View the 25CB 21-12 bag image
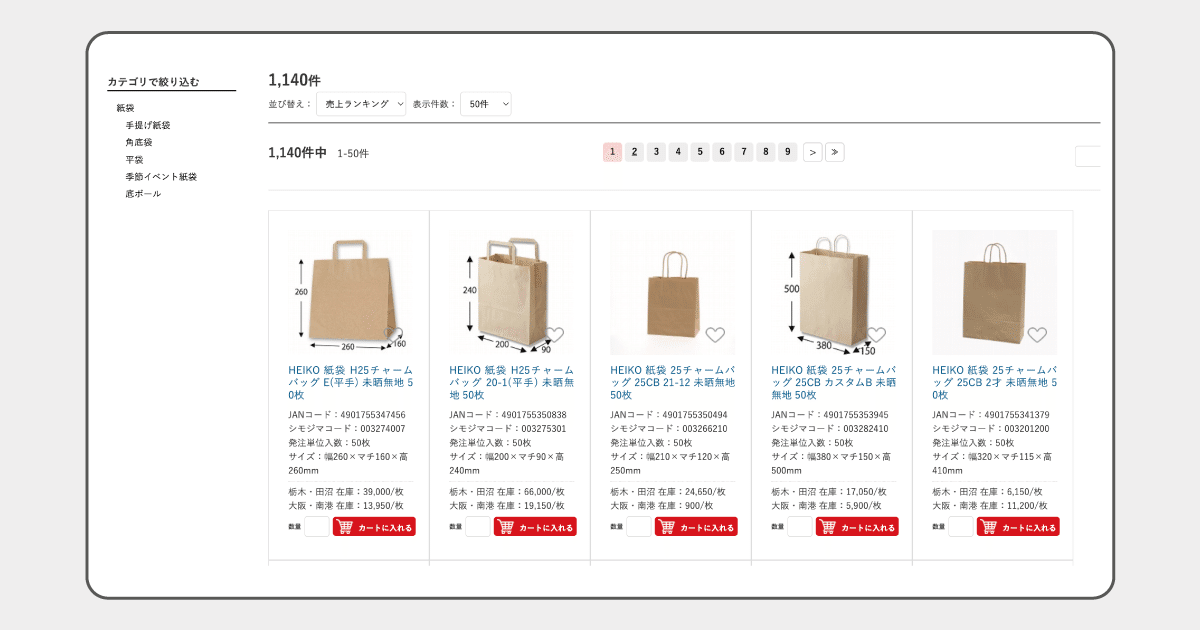Viewport: 1200px width, 630px height. [x=672, y=293]
